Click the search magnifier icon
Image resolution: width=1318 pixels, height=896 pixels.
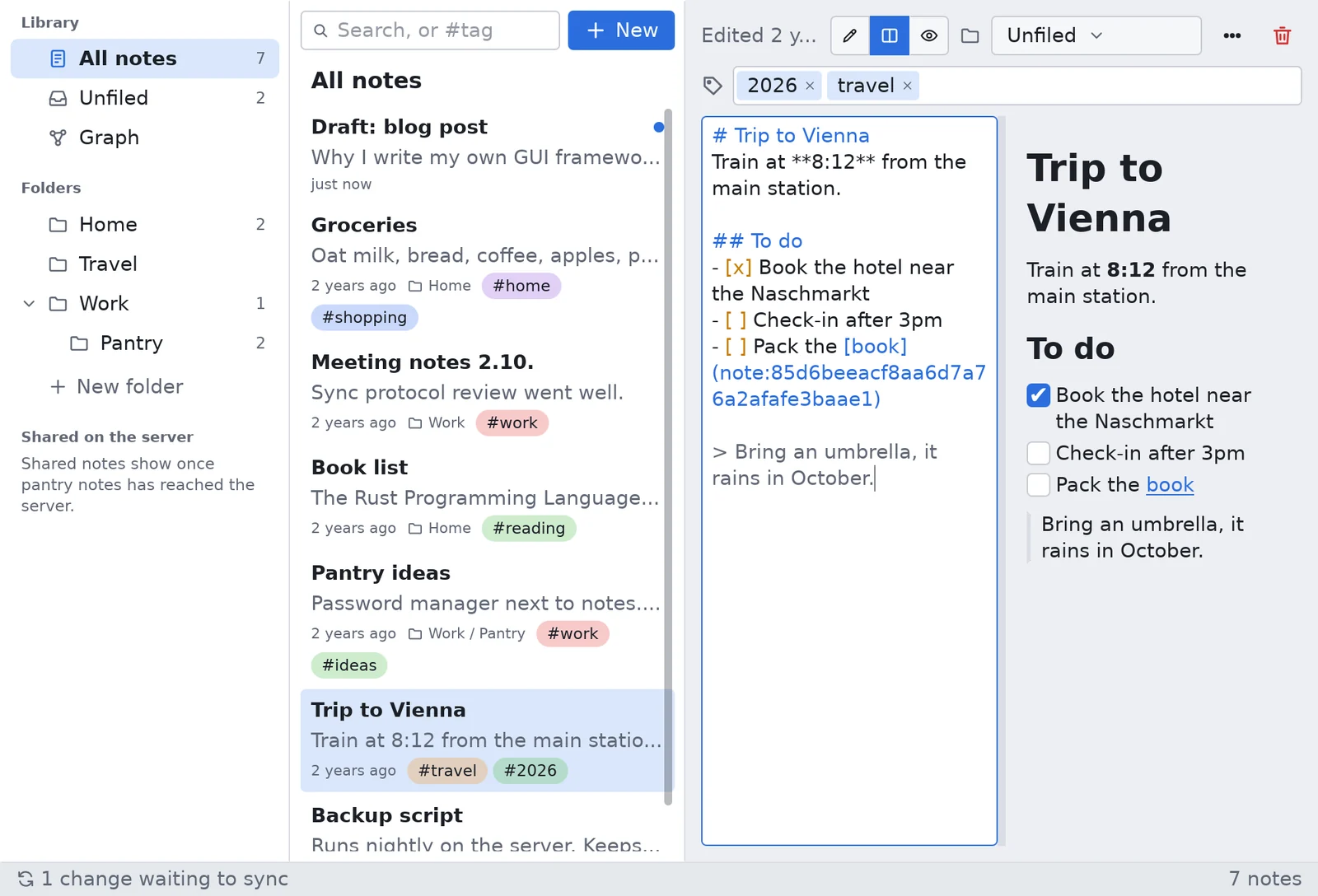click(x=321, y=30)
